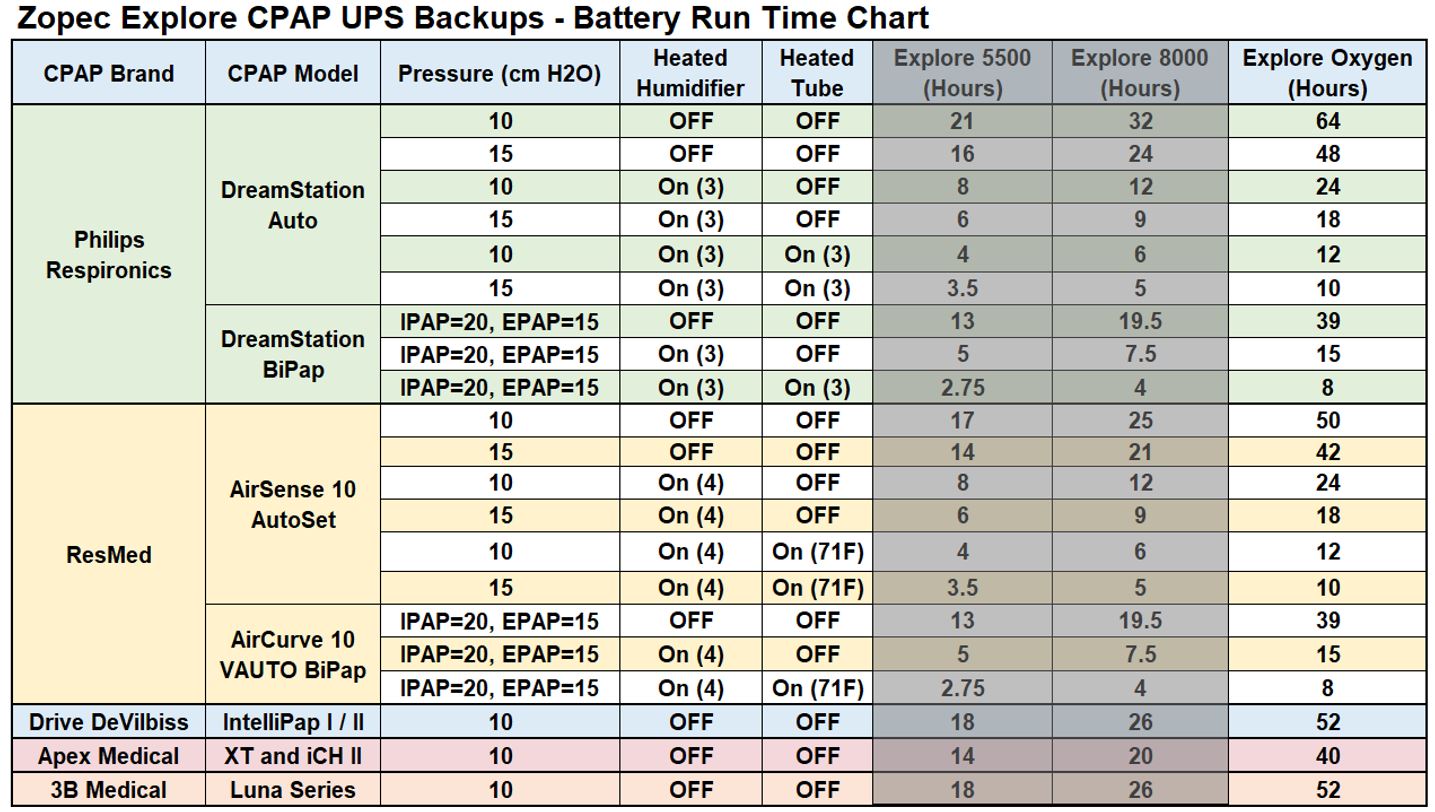This screenshot has width=1435, height=812.
Task: Select the Explore Oxygen (Hours) header
Action: [x=1327, y=73]
